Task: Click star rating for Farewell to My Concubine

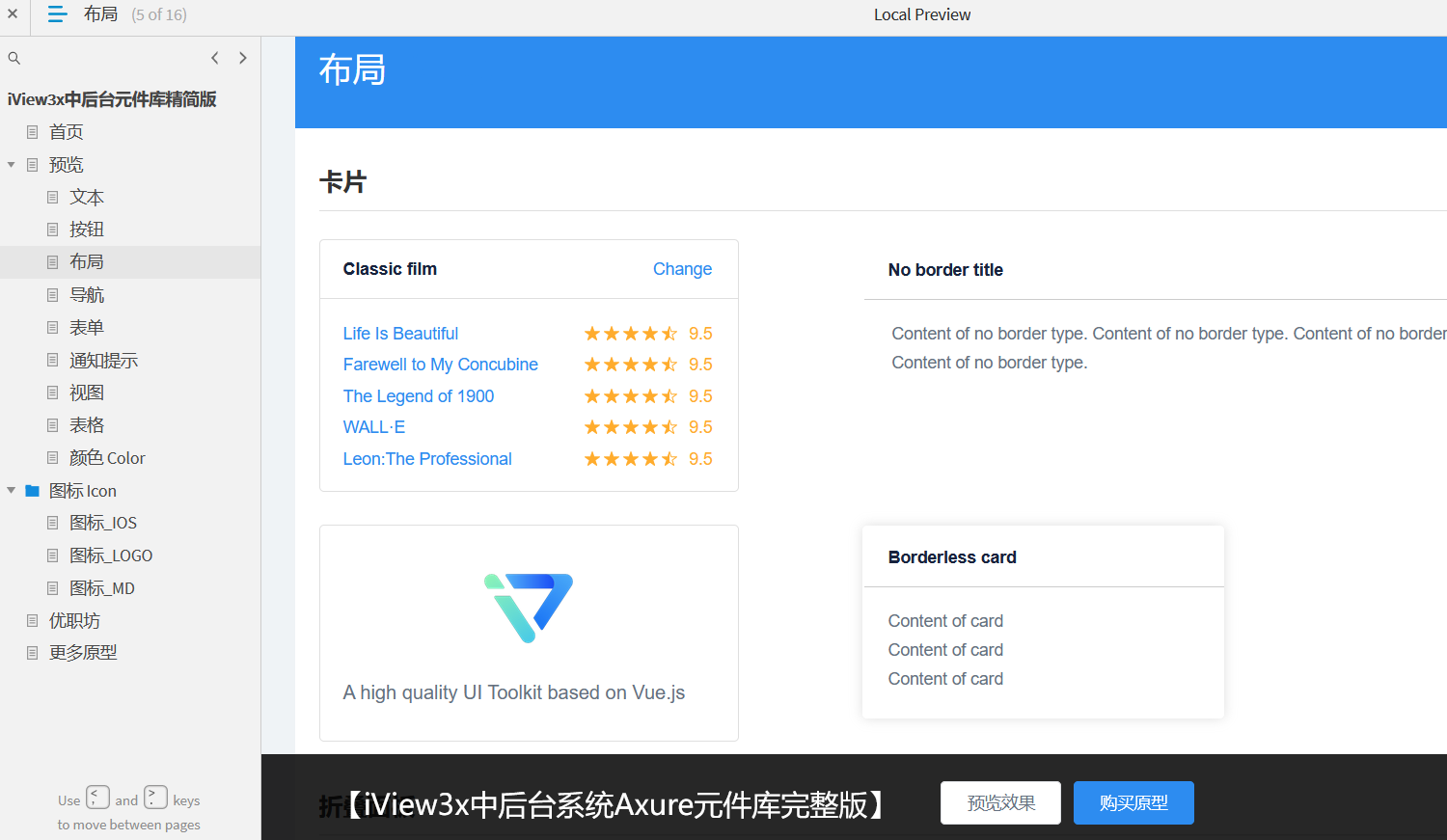Action: (631, 365)
